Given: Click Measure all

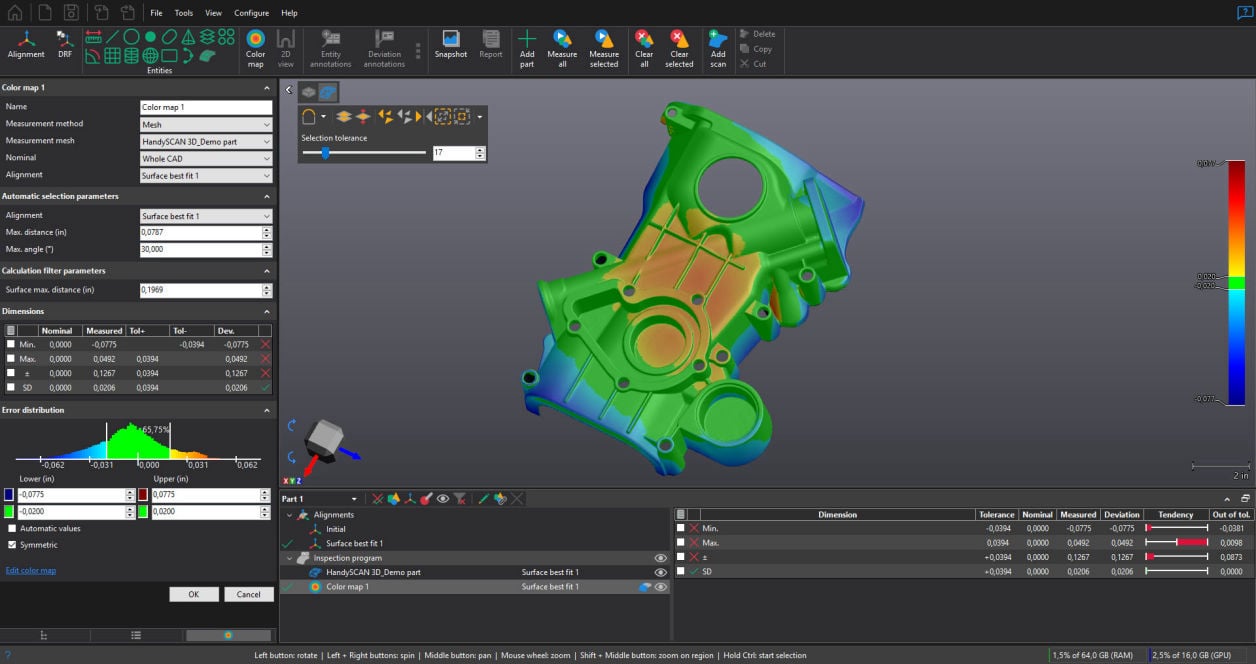Looking at the screenshot, I should [x=561, y=47].
